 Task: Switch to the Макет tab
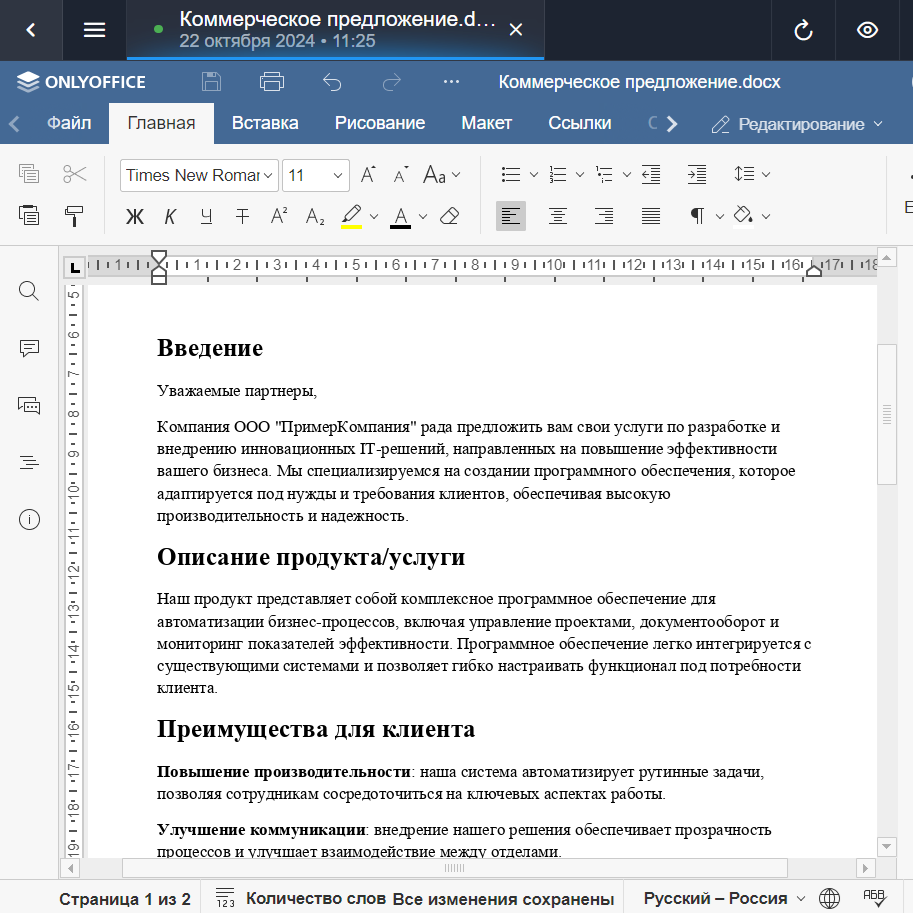(x=486, y=123)
